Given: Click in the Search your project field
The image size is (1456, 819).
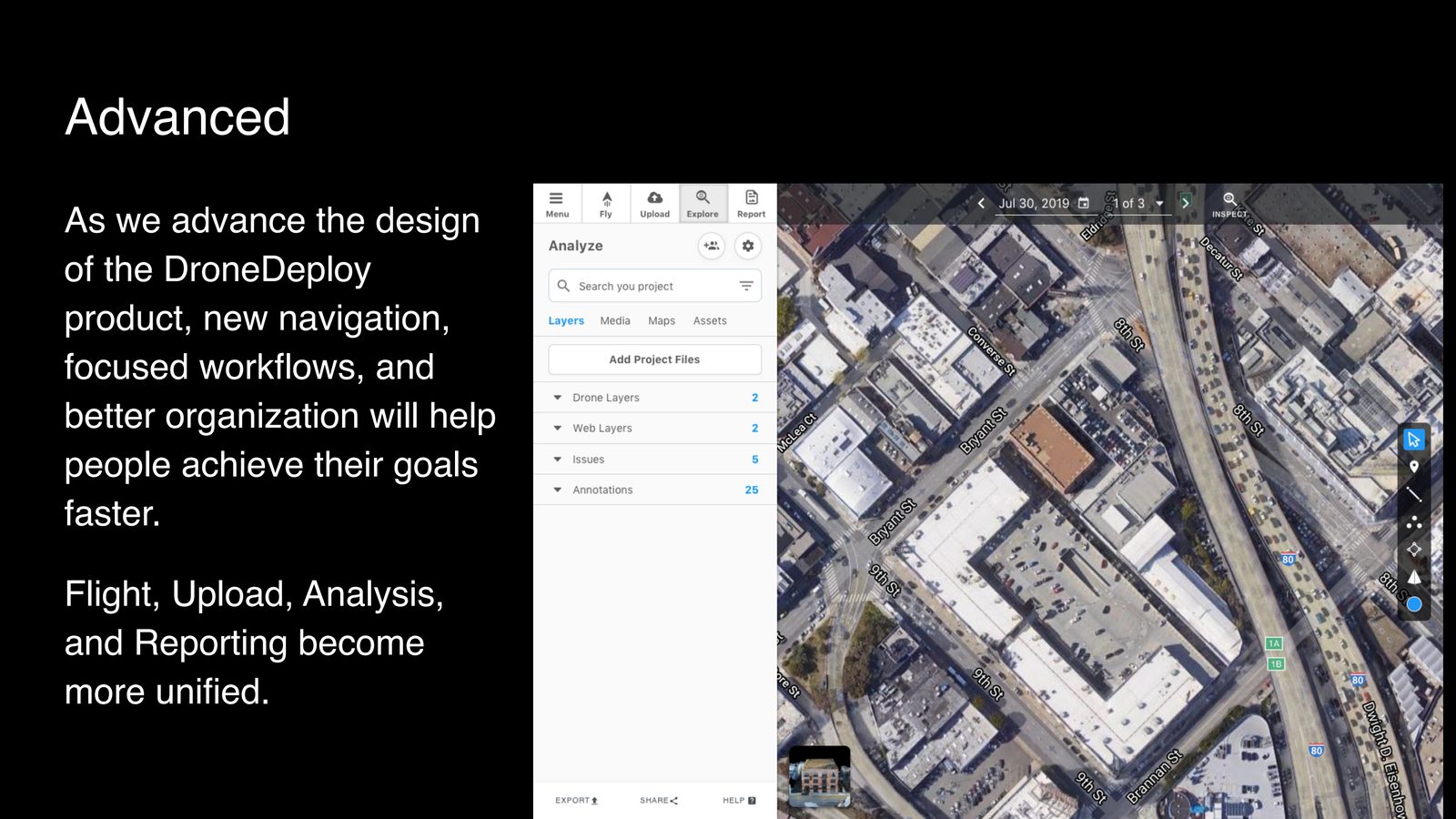Looking at the screenshot, I should tap(654, 286).
